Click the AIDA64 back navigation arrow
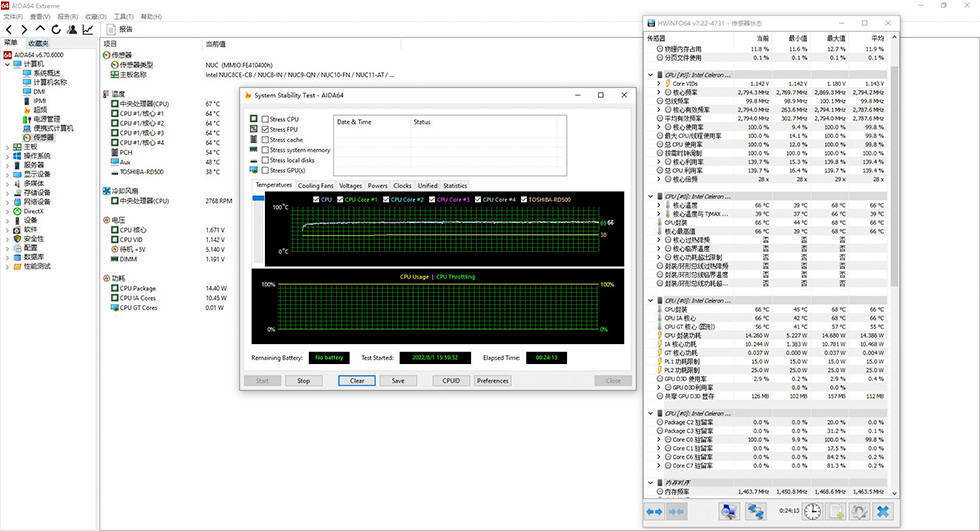 [x=9, y=30]
